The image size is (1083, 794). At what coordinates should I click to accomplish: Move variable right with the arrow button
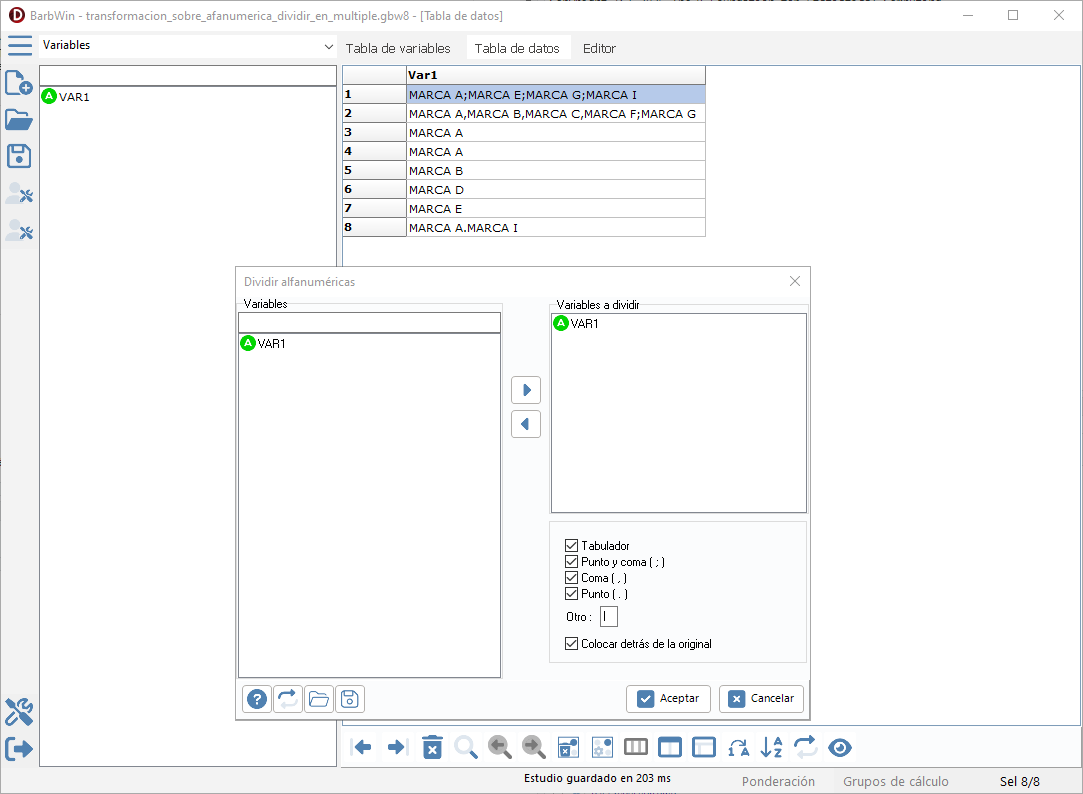525,389
